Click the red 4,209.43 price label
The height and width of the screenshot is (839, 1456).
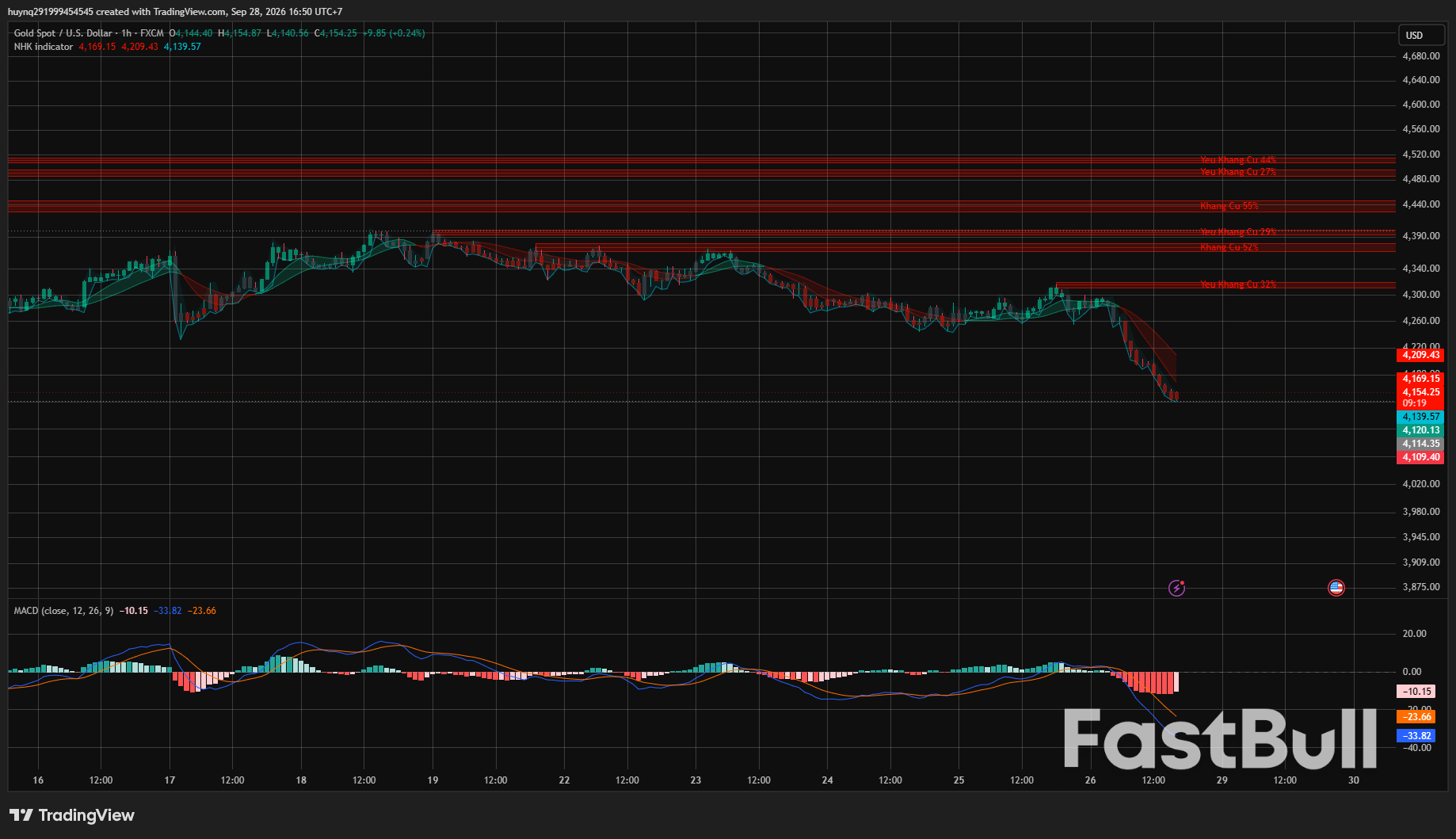1420,355
